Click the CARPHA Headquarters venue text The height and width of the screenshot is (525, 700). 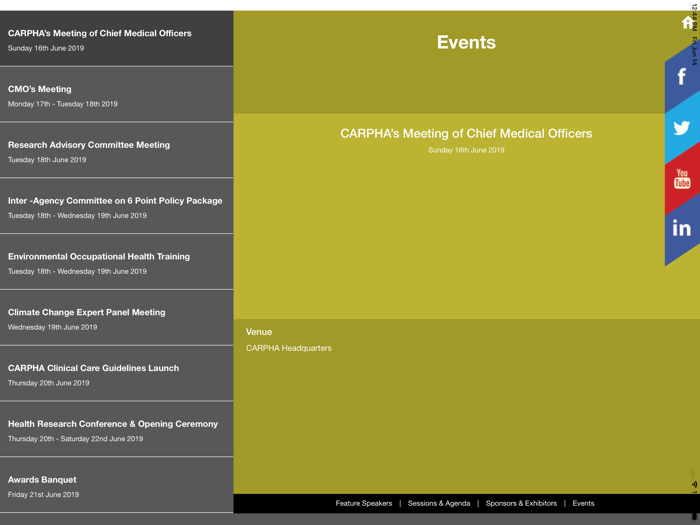pyautogui.click(x=288, y=348)
